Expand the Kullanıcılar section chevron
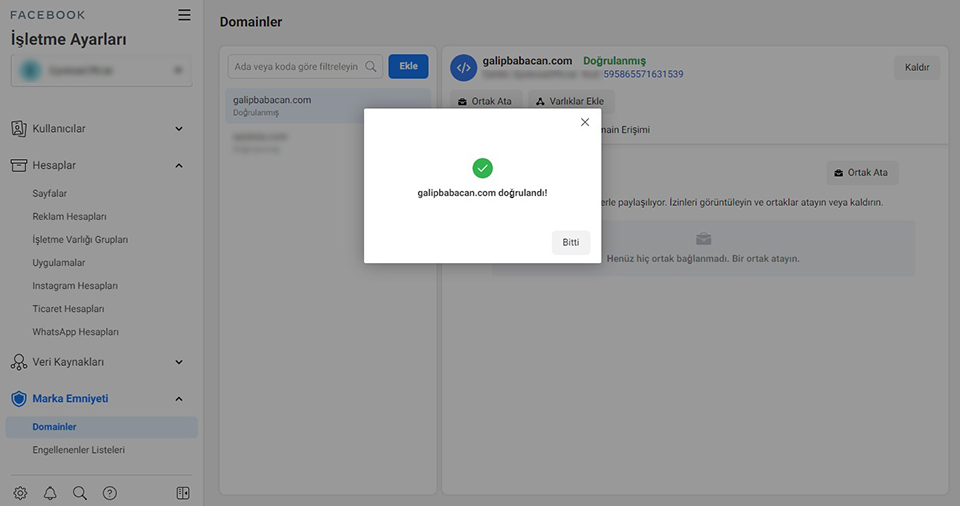This screenshot has width=960, height=506. point(179,129)
